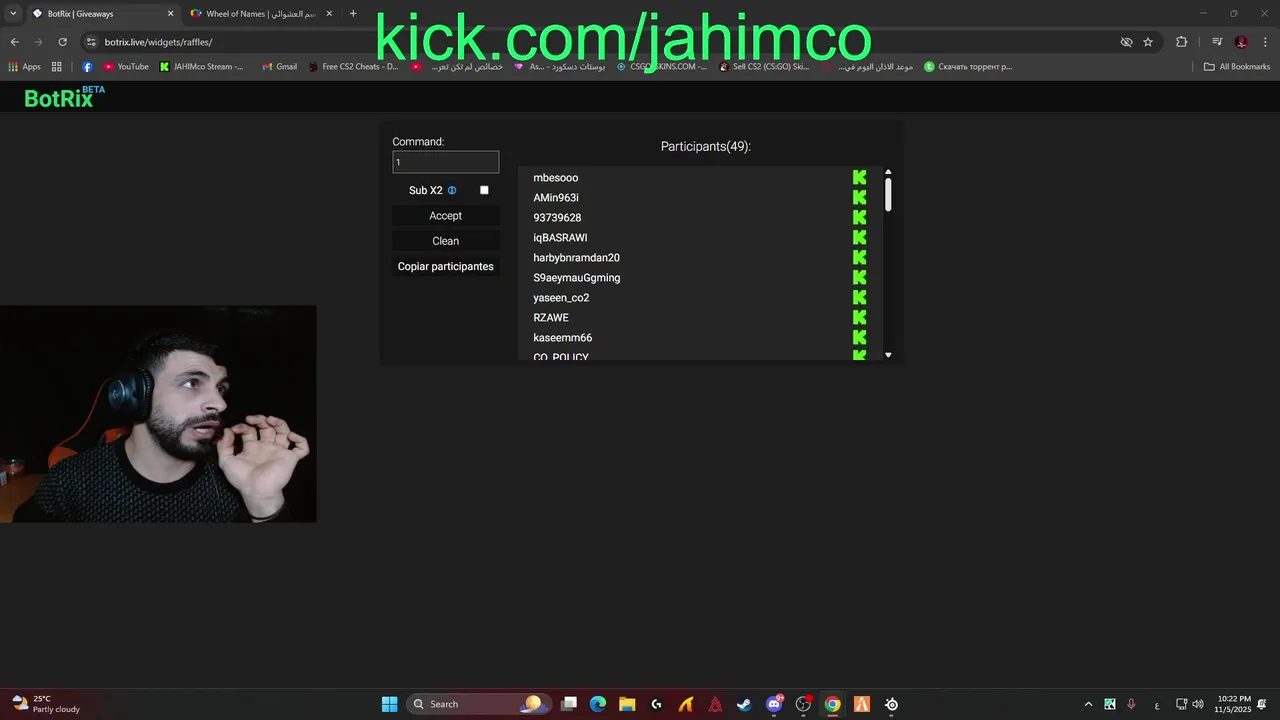Viewport: 1280px width, 720px height.
Task: Click the address bar URL
Action: [x=158, y=42]
